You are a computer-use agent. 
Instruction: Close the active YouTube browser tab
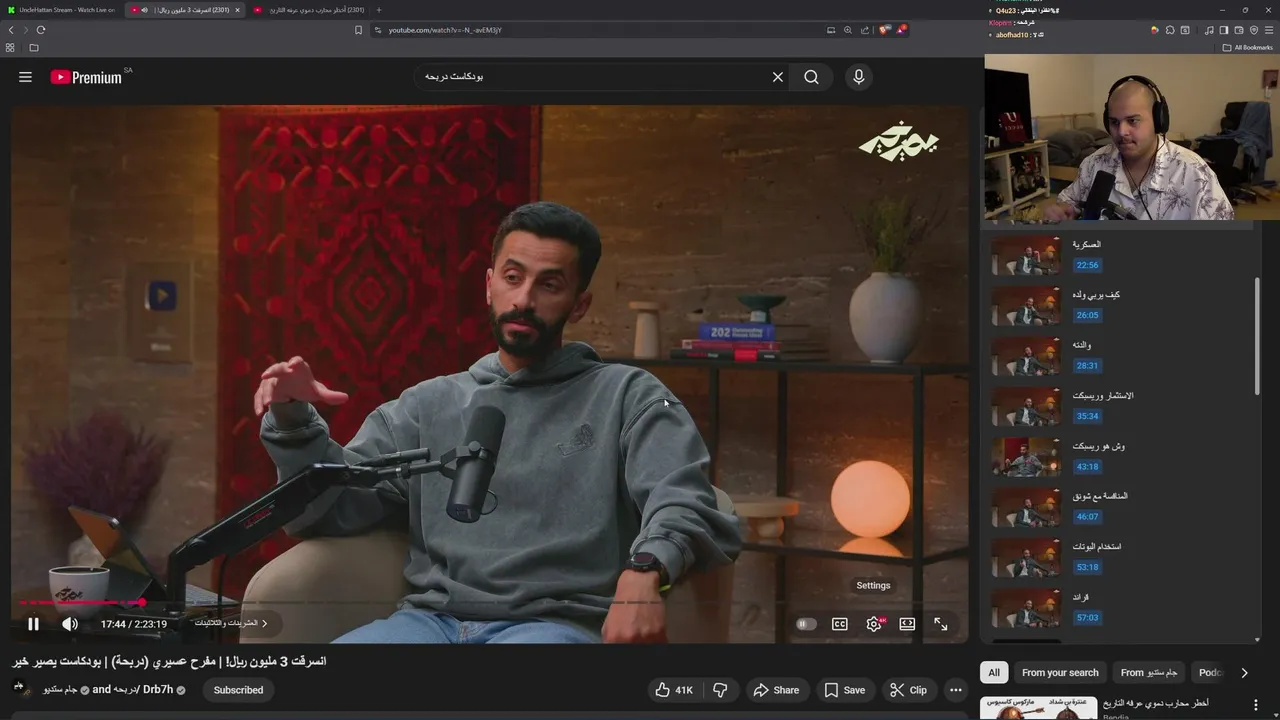(237, 10)
